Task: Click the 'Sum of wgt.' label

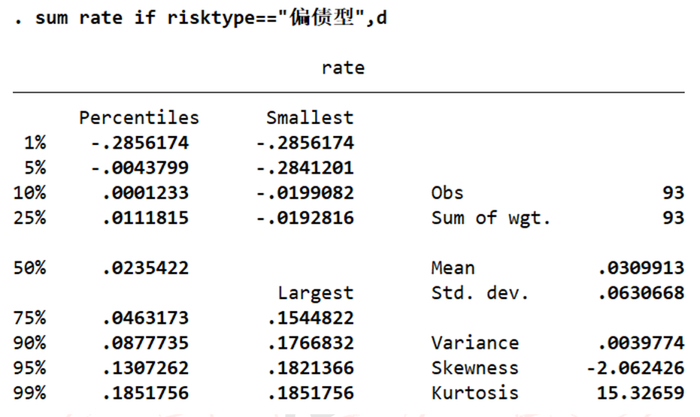Action: click(x=490, y=218)
